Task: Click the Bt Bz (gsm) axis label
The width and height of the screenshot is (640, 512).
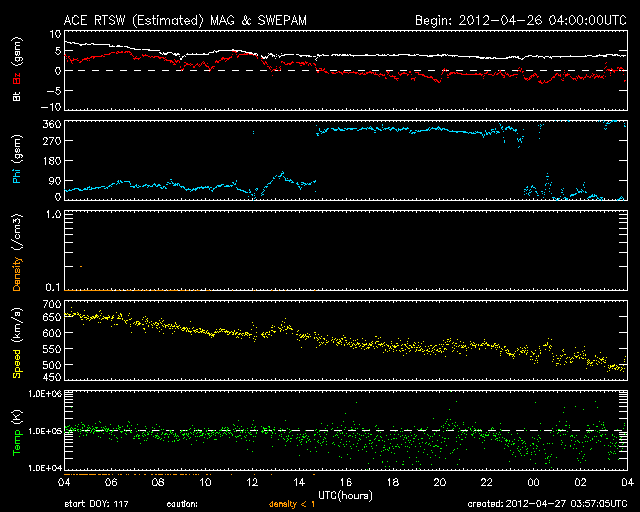Action: (17, 69)
